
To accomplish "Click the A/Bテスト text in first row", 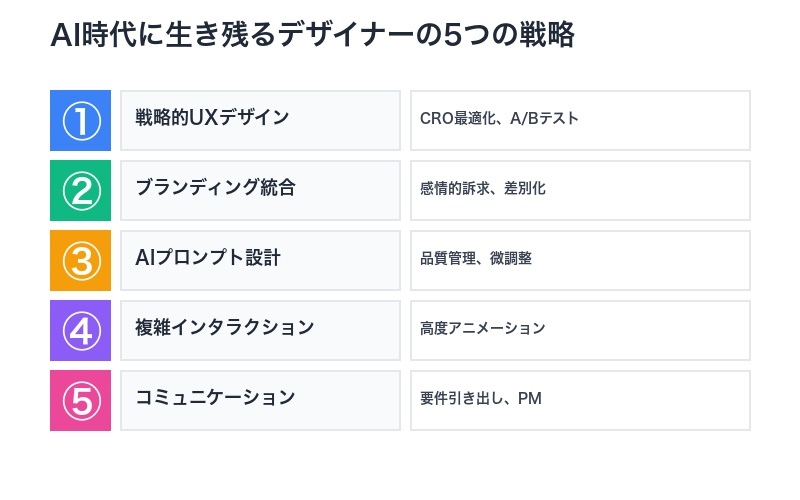I will [x=544, y=119].
